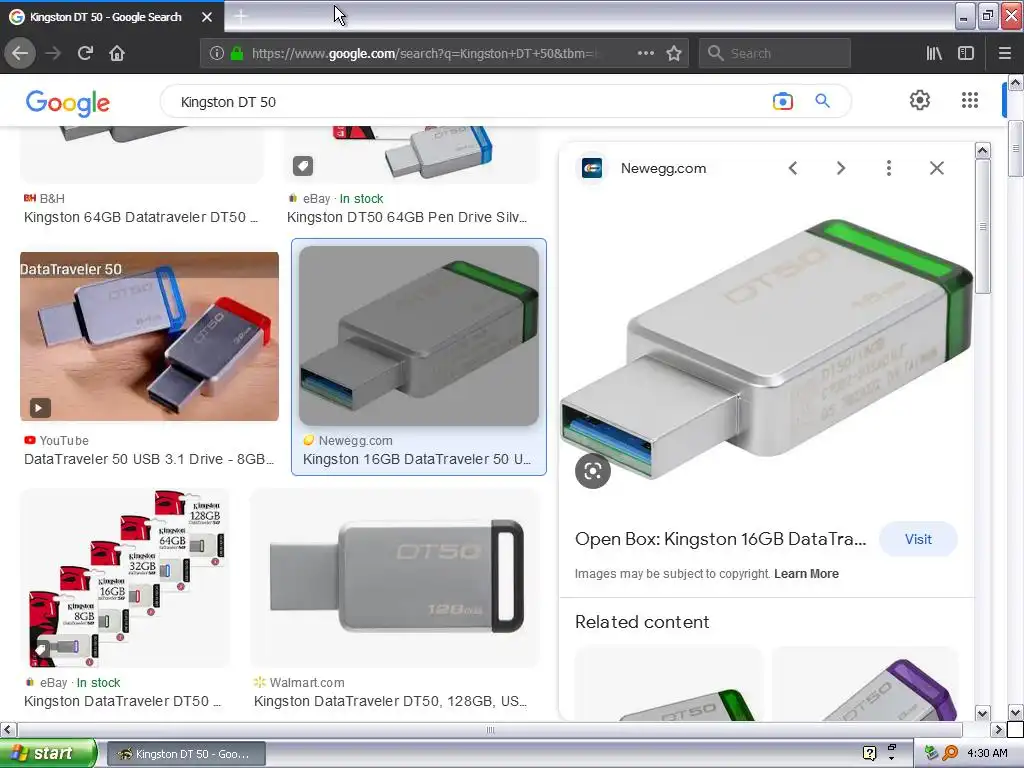Viewport: 1024px width, 768px height.
Task: Open page actions three-dot menu in address bar
Action: 645,53
